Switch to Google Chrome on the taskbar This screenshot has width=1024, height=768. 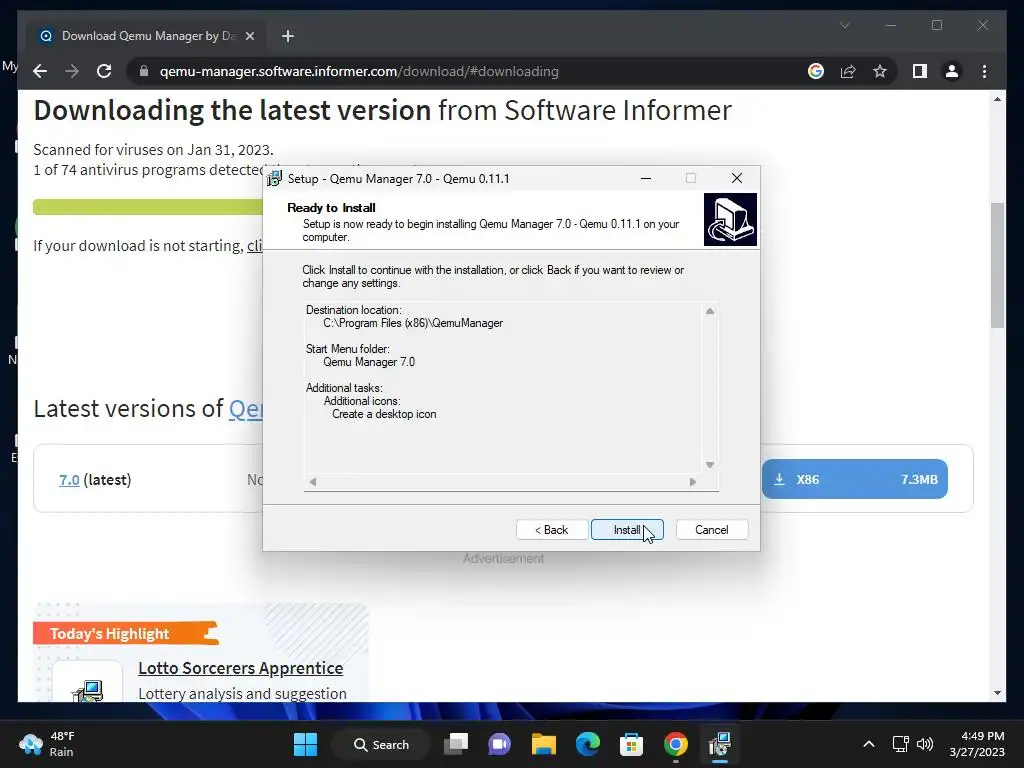676,744
